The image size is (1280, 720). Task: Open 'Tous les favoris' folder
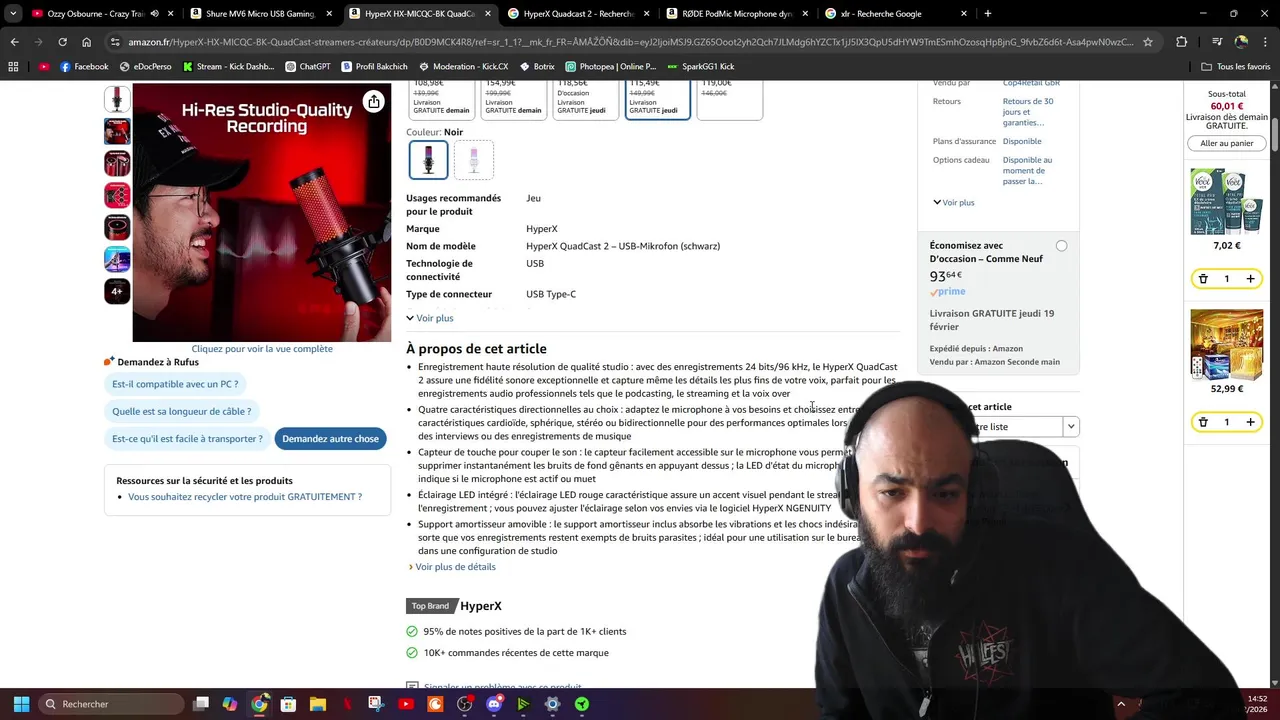pyautogui.click(x=1235, y=66)
